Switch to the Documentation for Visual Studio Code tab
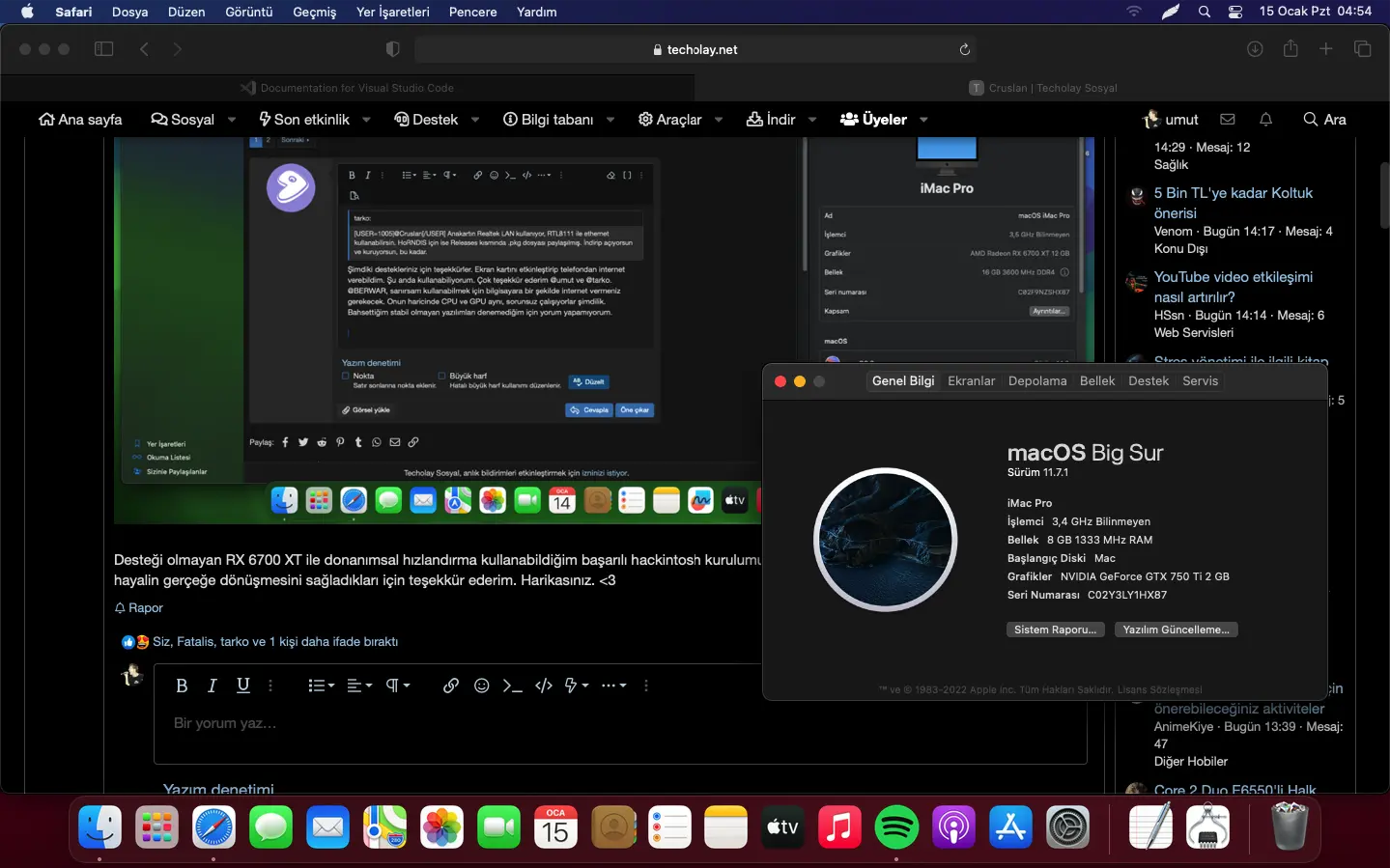Image resolution: width=1390 pixels, height=868 pixels. [348, 88]
